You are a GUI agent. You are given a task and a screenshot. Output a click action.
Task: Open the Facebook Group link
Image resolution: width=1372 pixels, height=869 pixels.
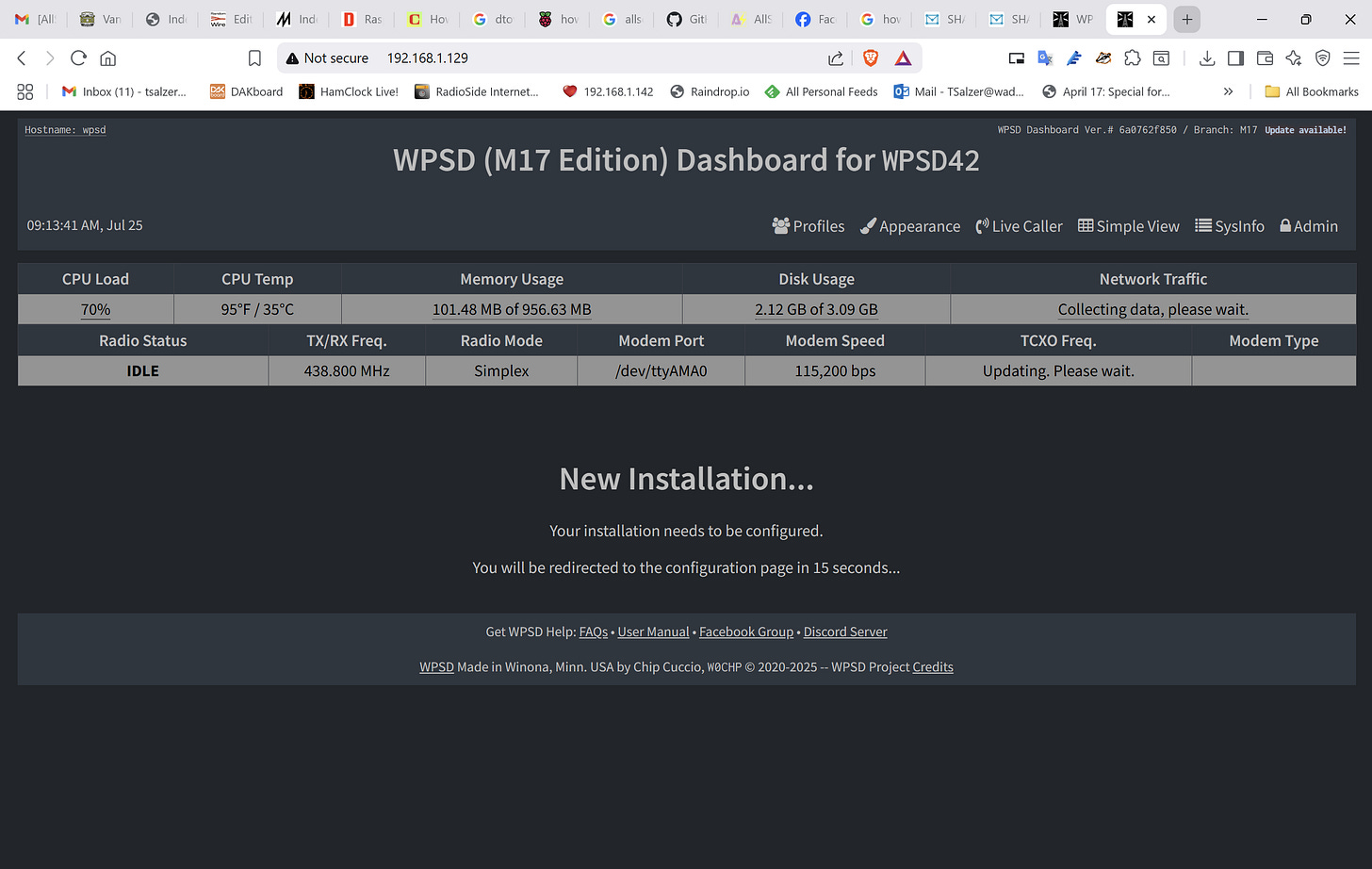click(746, 631)
